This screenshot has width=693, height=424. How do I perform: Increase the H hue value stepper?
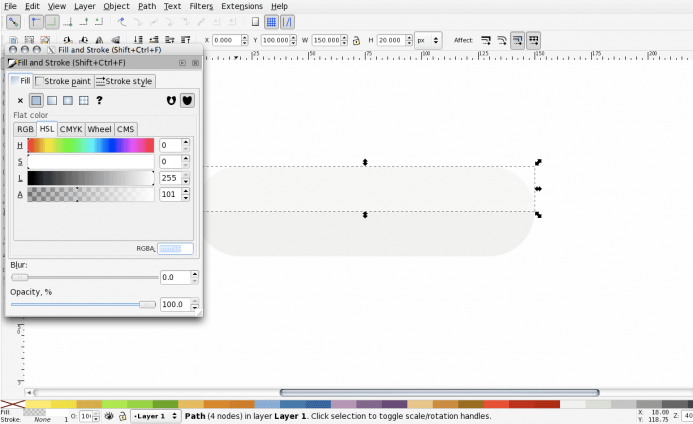tap(186, 142)
